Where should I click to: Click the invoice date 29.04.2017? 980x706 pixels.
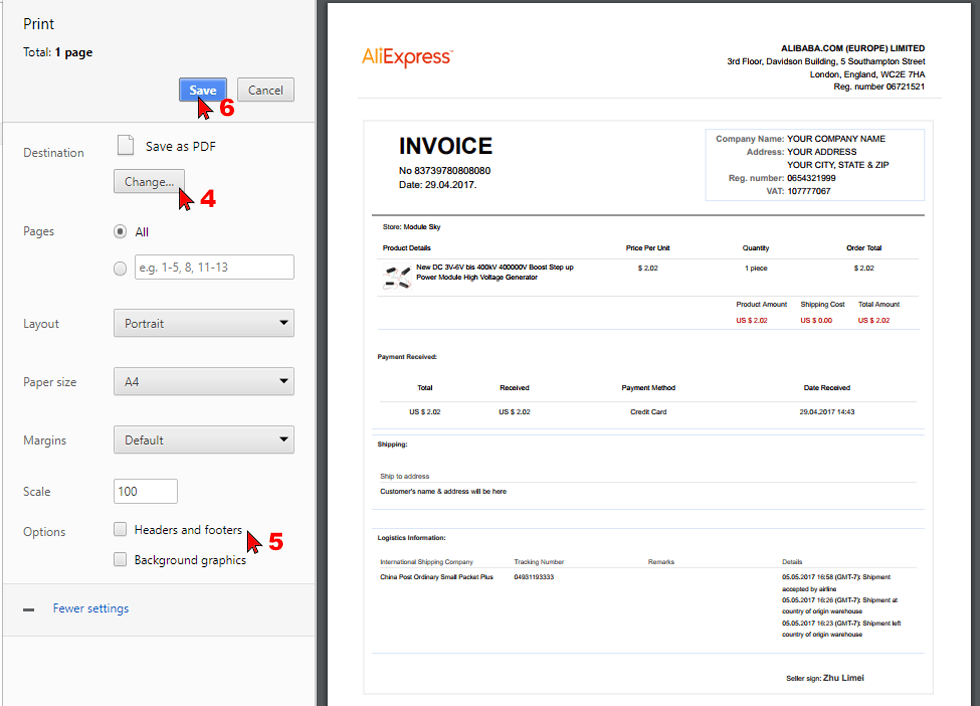click(450, 185)
